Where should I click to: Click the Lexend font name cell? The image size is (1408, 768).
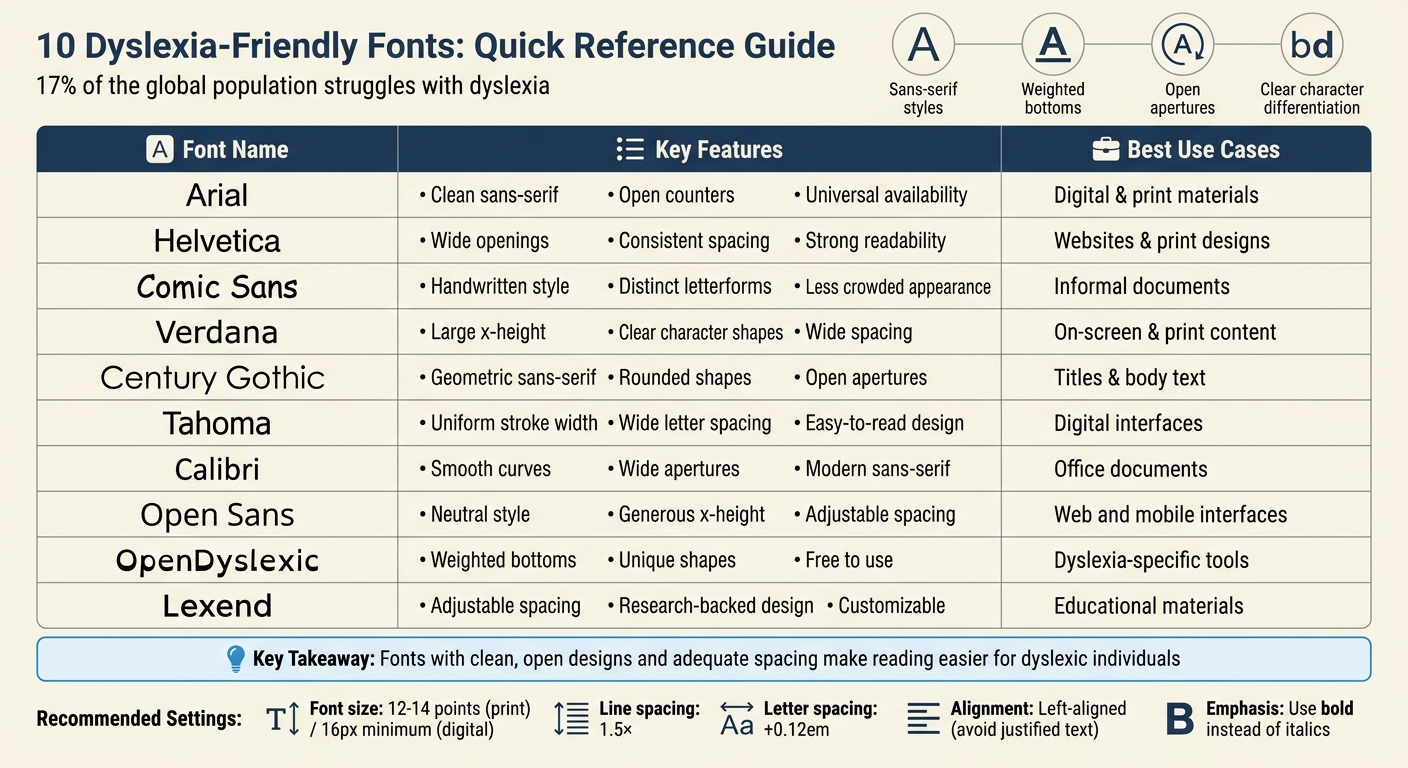pyautogui.click(x=217, y=606)
